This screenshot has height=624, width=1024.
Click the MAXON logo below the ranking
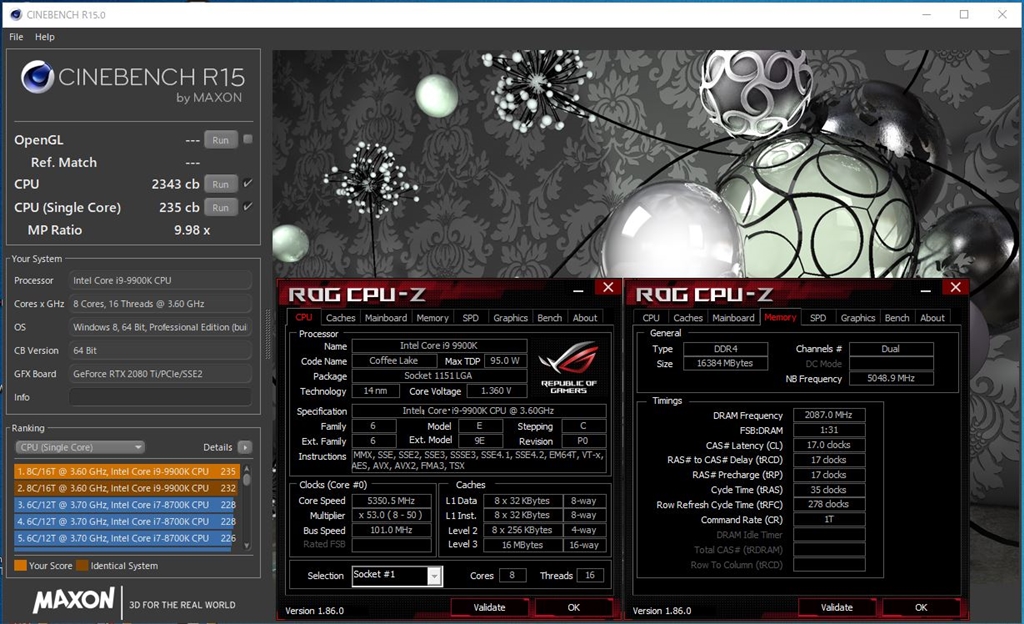(x=74, y=600)
